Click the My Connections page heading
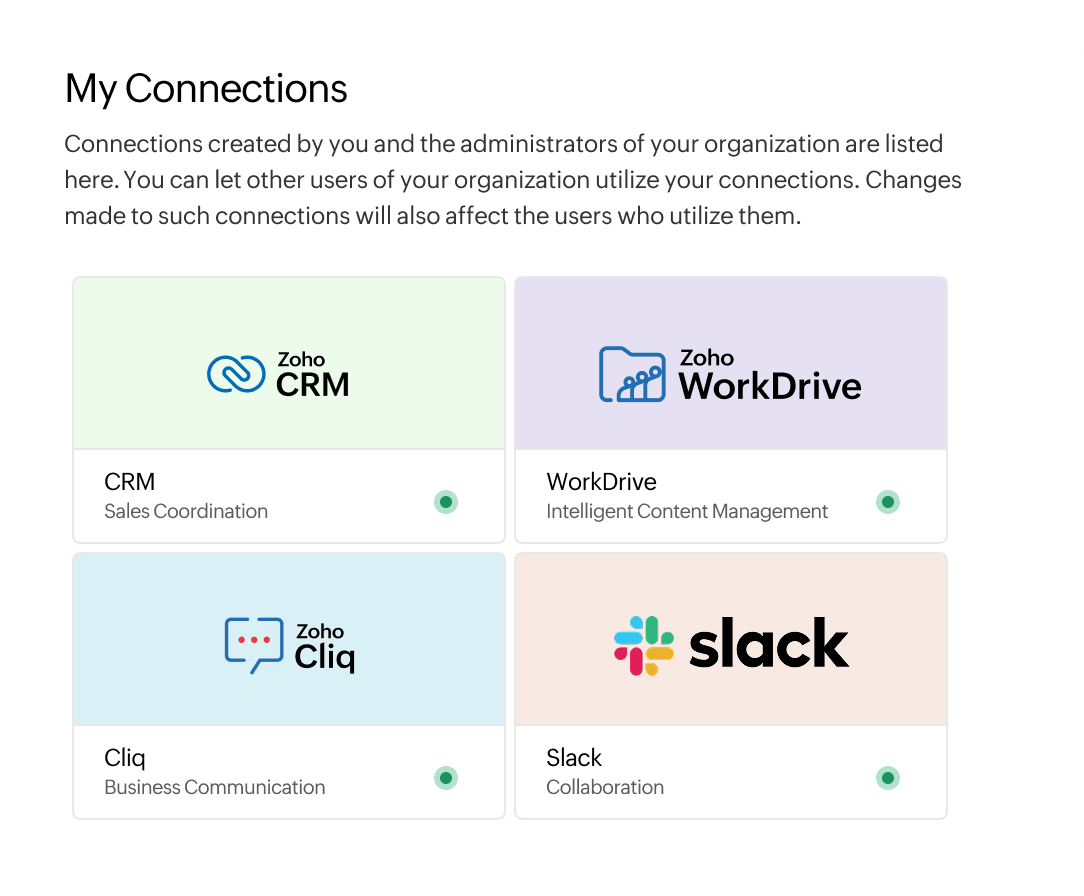This screenshot has width=1084, height=896. coord(206,89)
